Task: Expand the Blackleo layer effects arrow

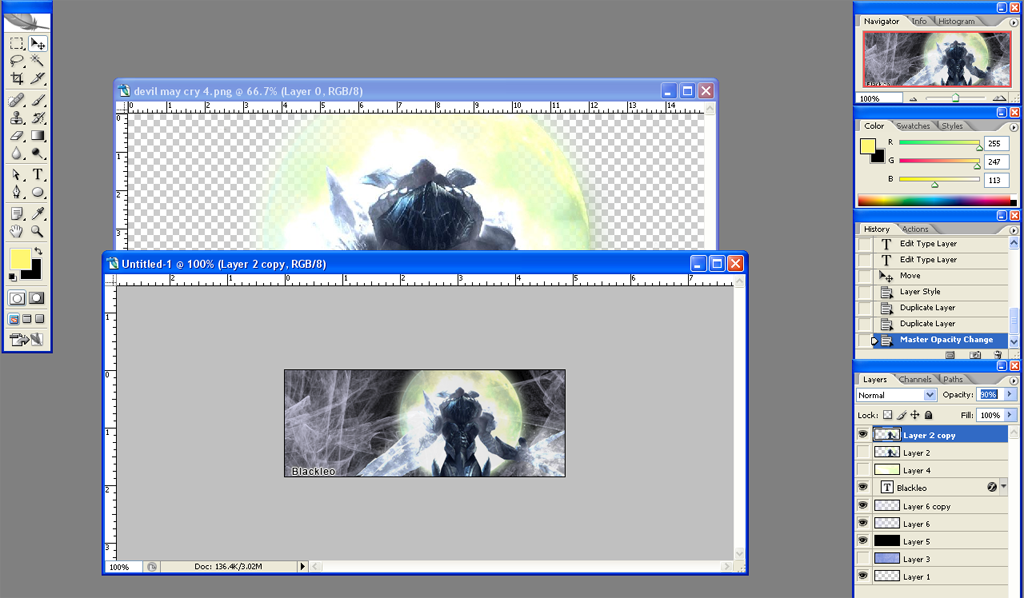Action: pyautogui.click(x=1003, y=487)
